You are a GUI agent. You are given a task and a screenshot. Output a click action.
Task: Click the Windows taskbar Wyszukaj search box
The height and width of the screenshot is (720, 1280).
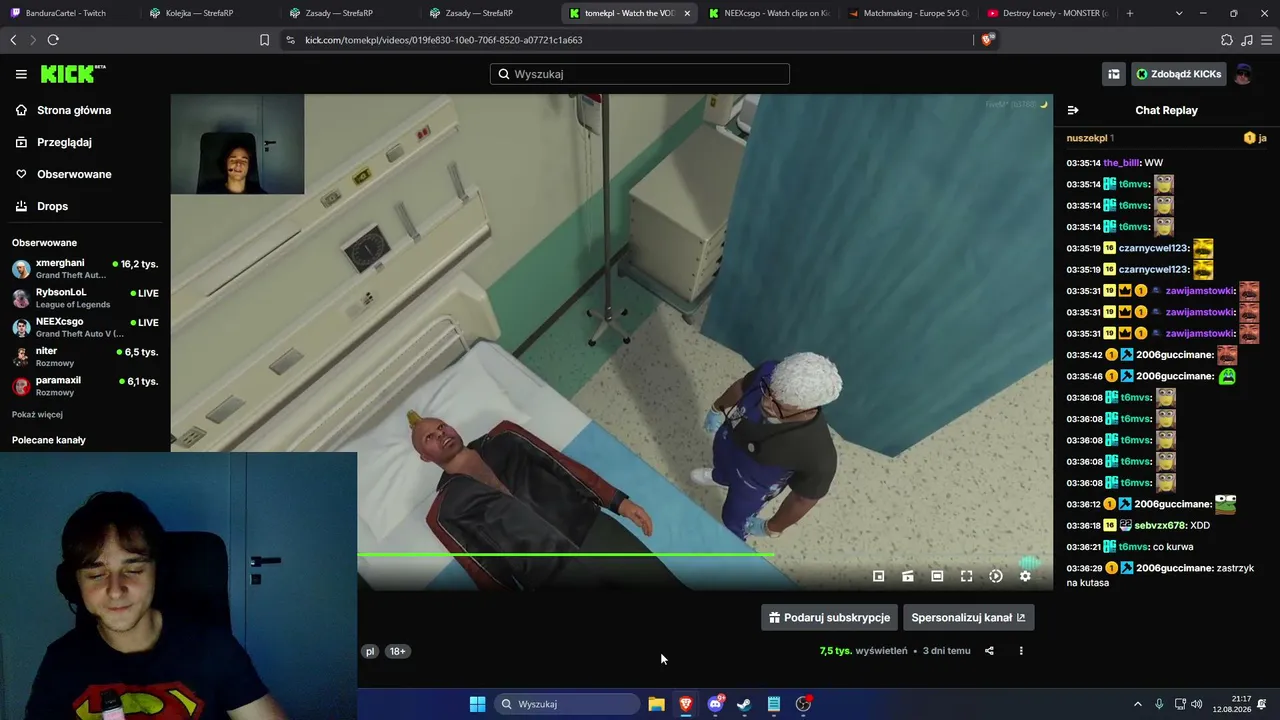point(567,704)
